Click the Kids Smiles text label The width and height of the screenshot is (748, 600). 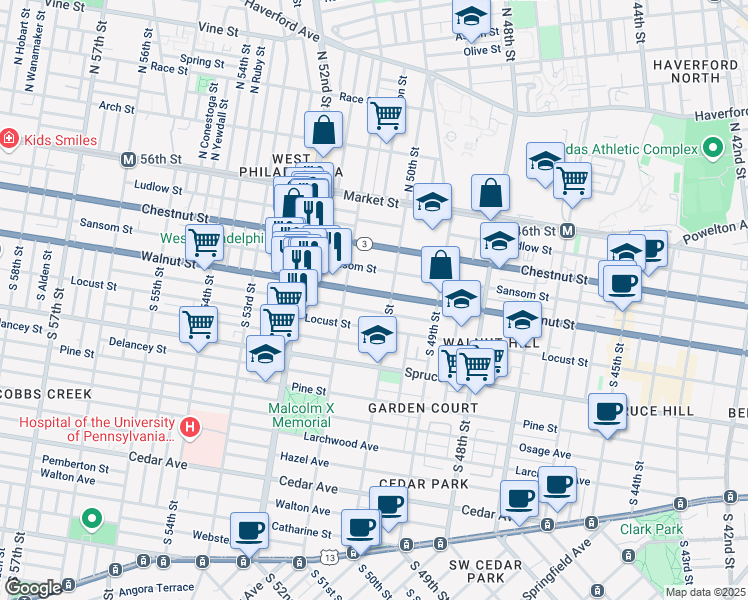click(x=61, y=140)
